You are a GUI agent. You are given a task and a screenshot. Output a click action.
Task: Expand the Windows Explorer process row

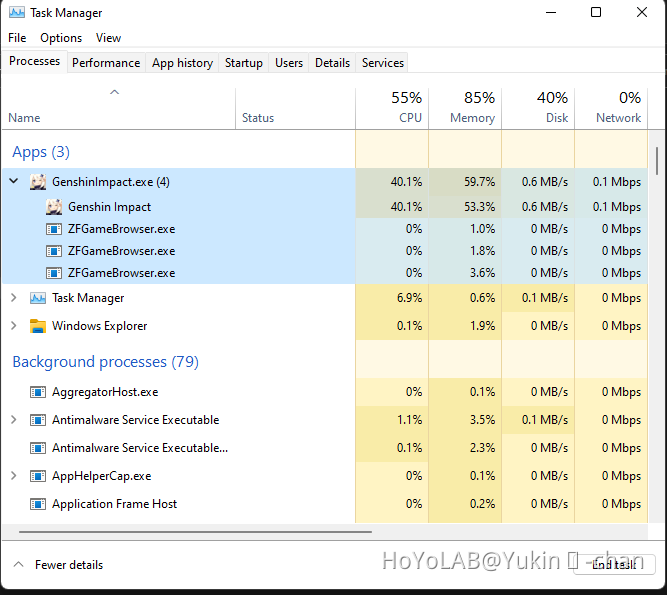(14, 326)
